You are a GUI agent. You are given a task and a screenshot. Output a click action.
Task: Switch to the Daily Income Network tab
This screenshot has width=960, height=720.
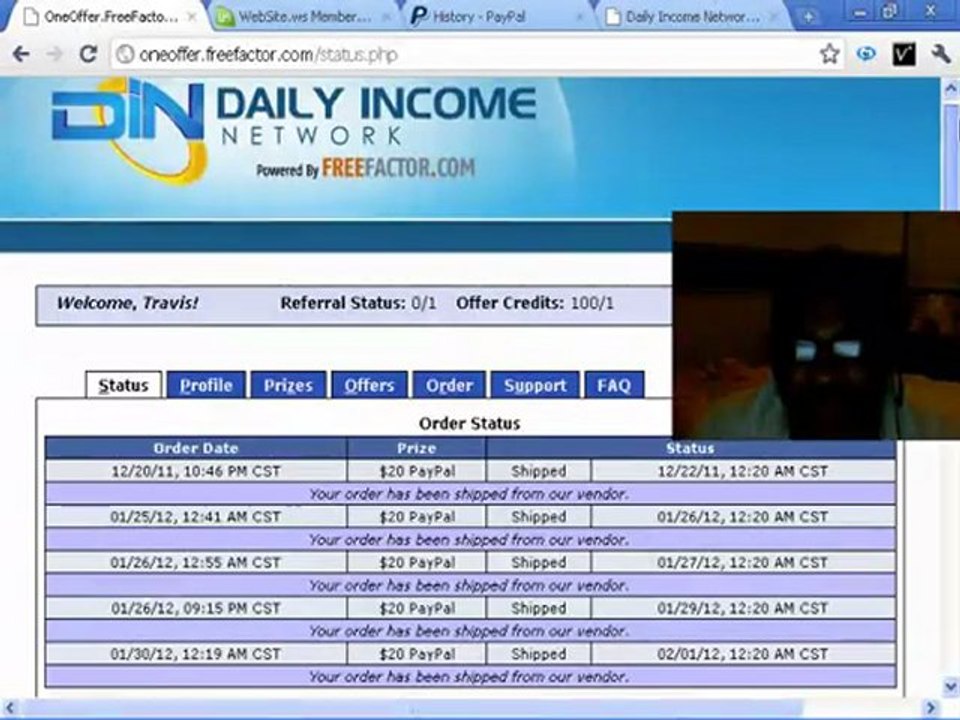(x=692, y=17)
